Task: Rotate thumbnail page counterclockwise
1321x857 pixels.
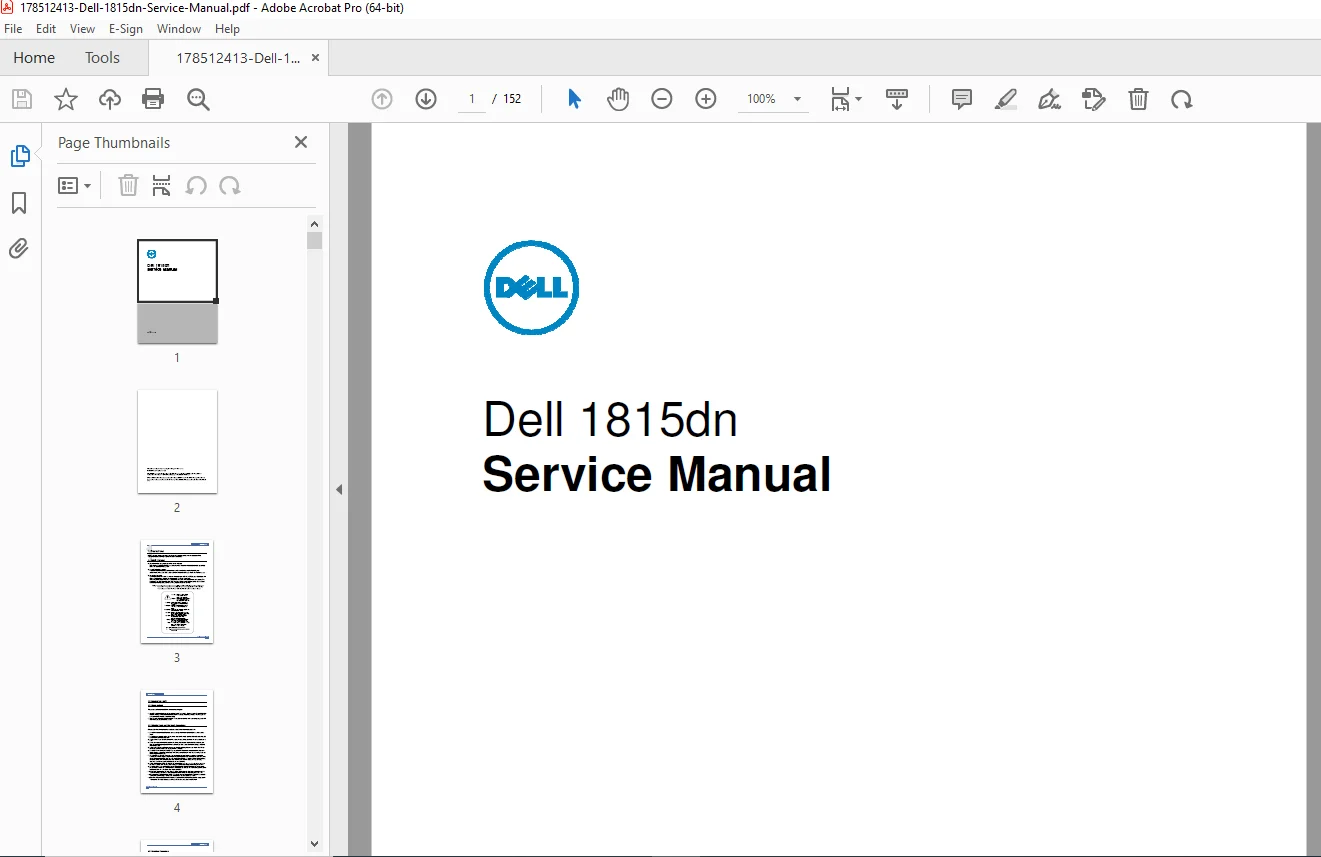Action: coord(196,185)
